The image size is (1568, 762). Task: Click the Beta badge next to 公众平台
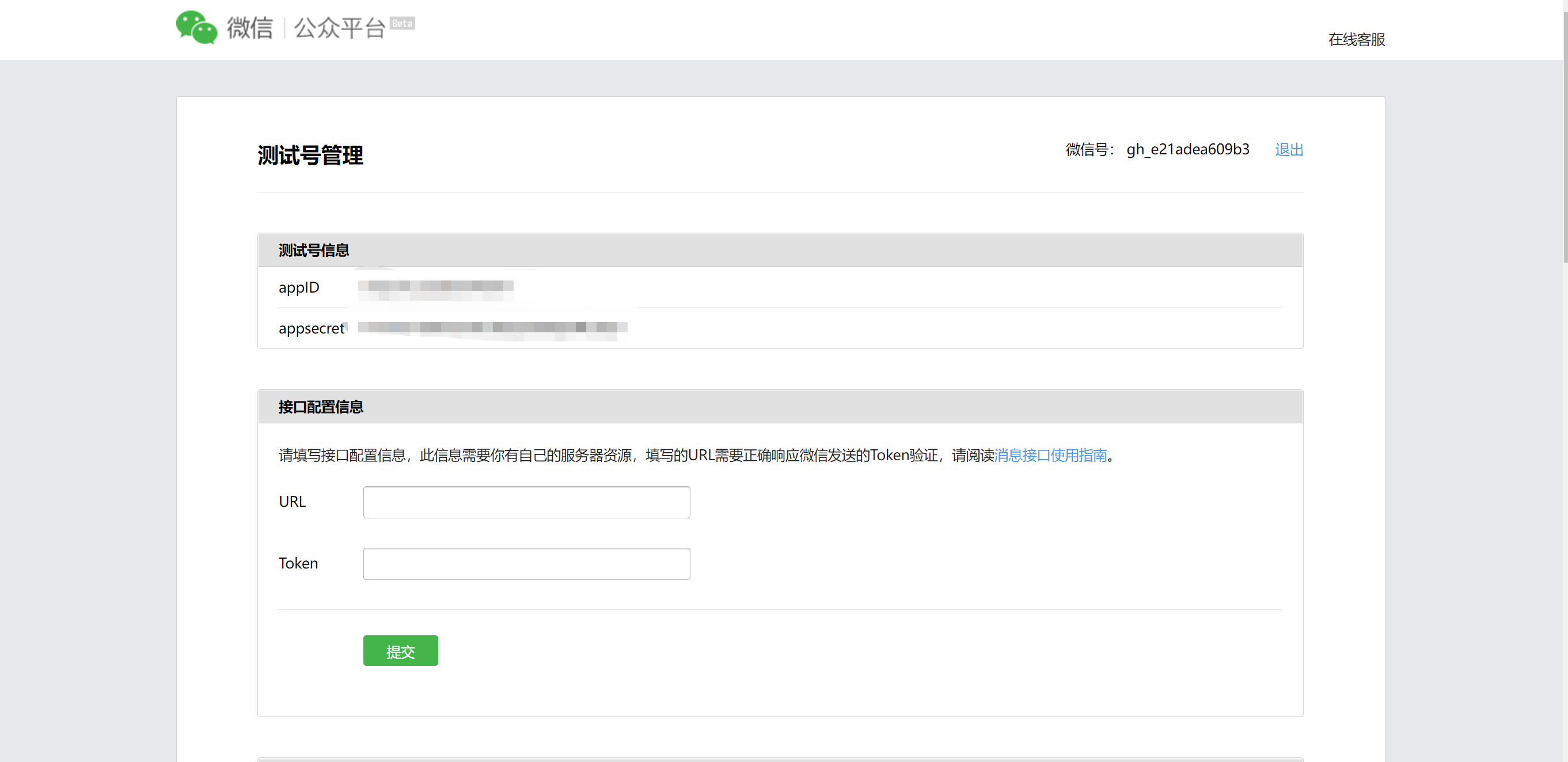[x=402, y=23]
